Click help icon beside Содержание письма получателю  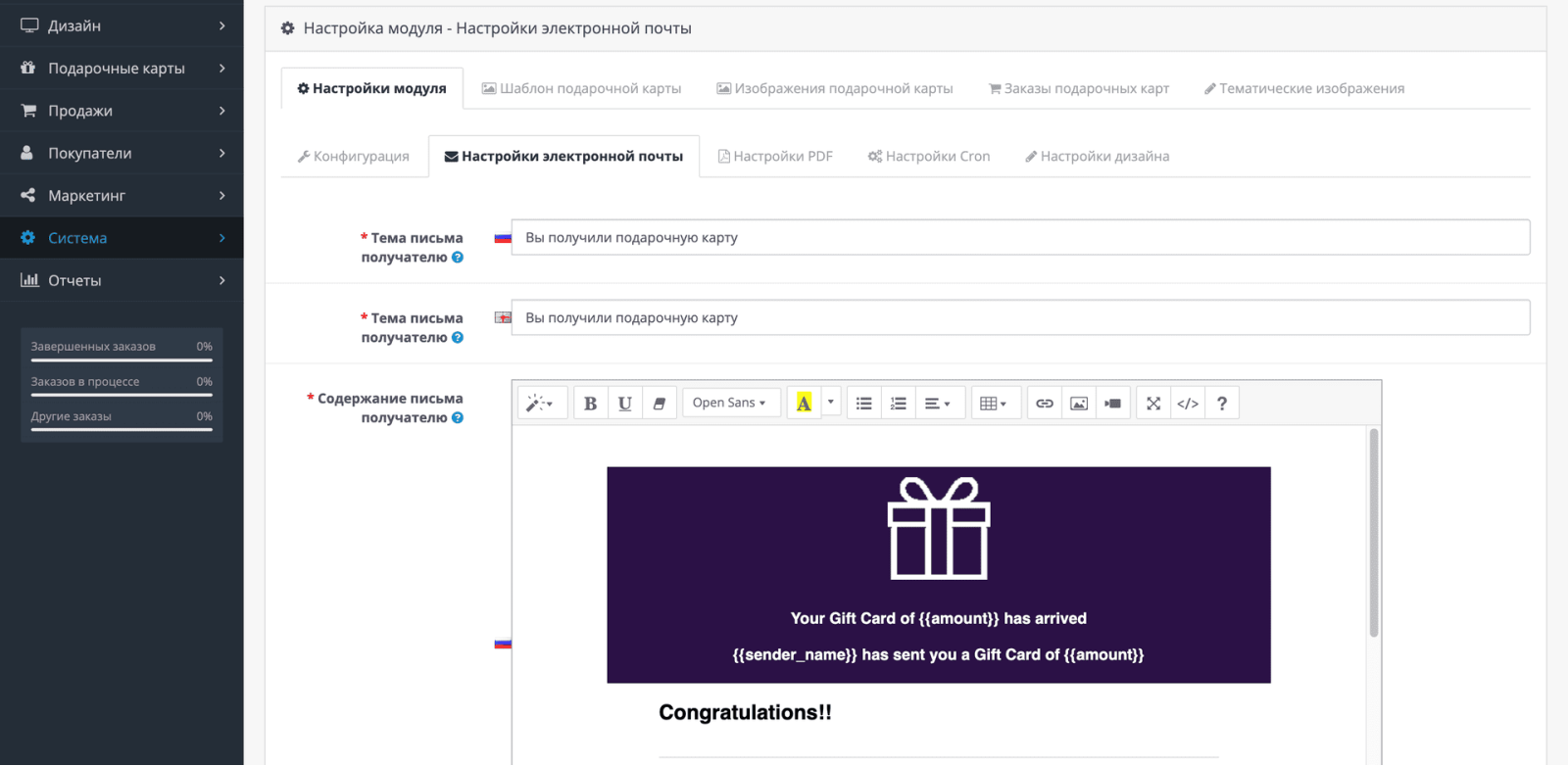458,418
